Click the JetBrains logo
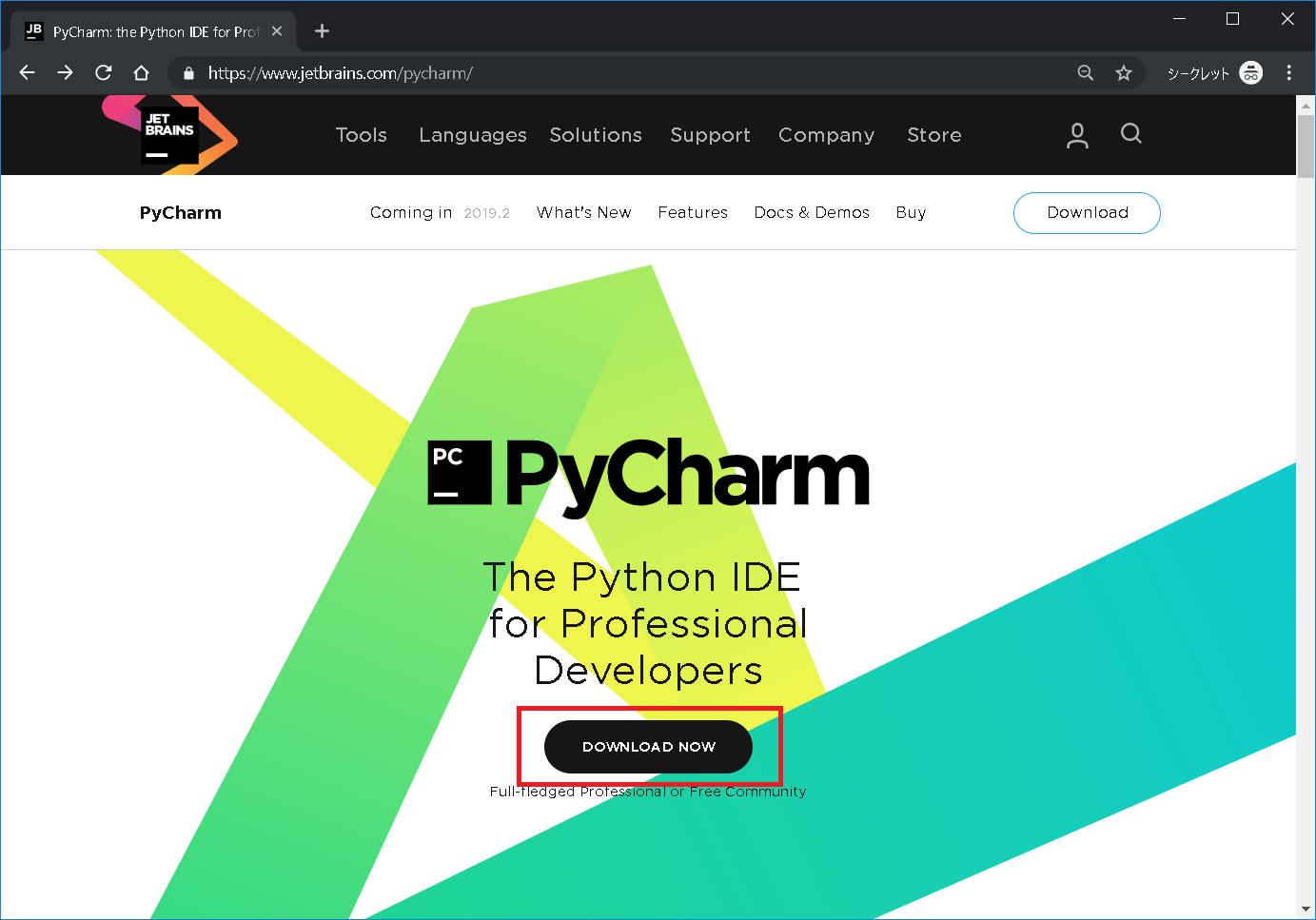Screen dimensions: 1316x920 tap(169, 134)
